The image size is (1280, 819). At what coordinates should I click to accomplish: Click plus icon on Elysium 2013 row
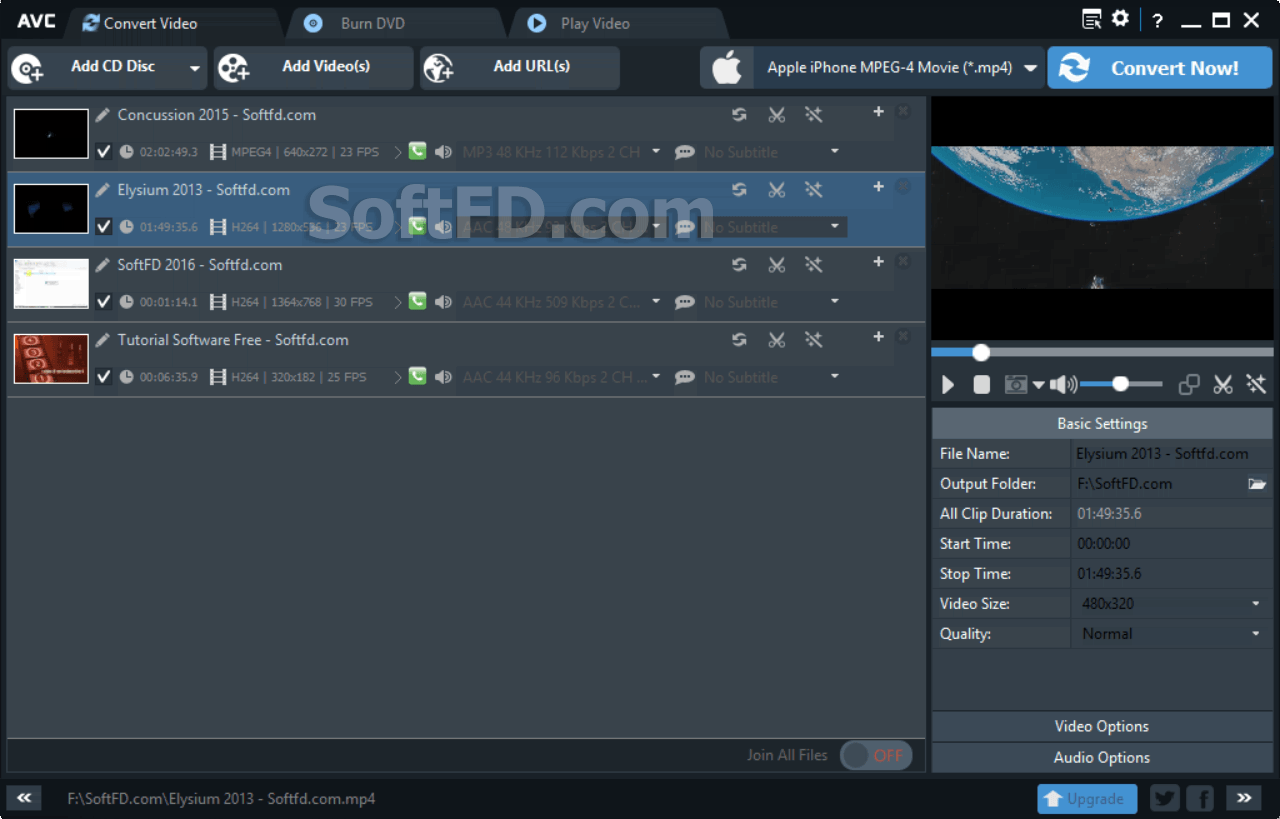878,187
